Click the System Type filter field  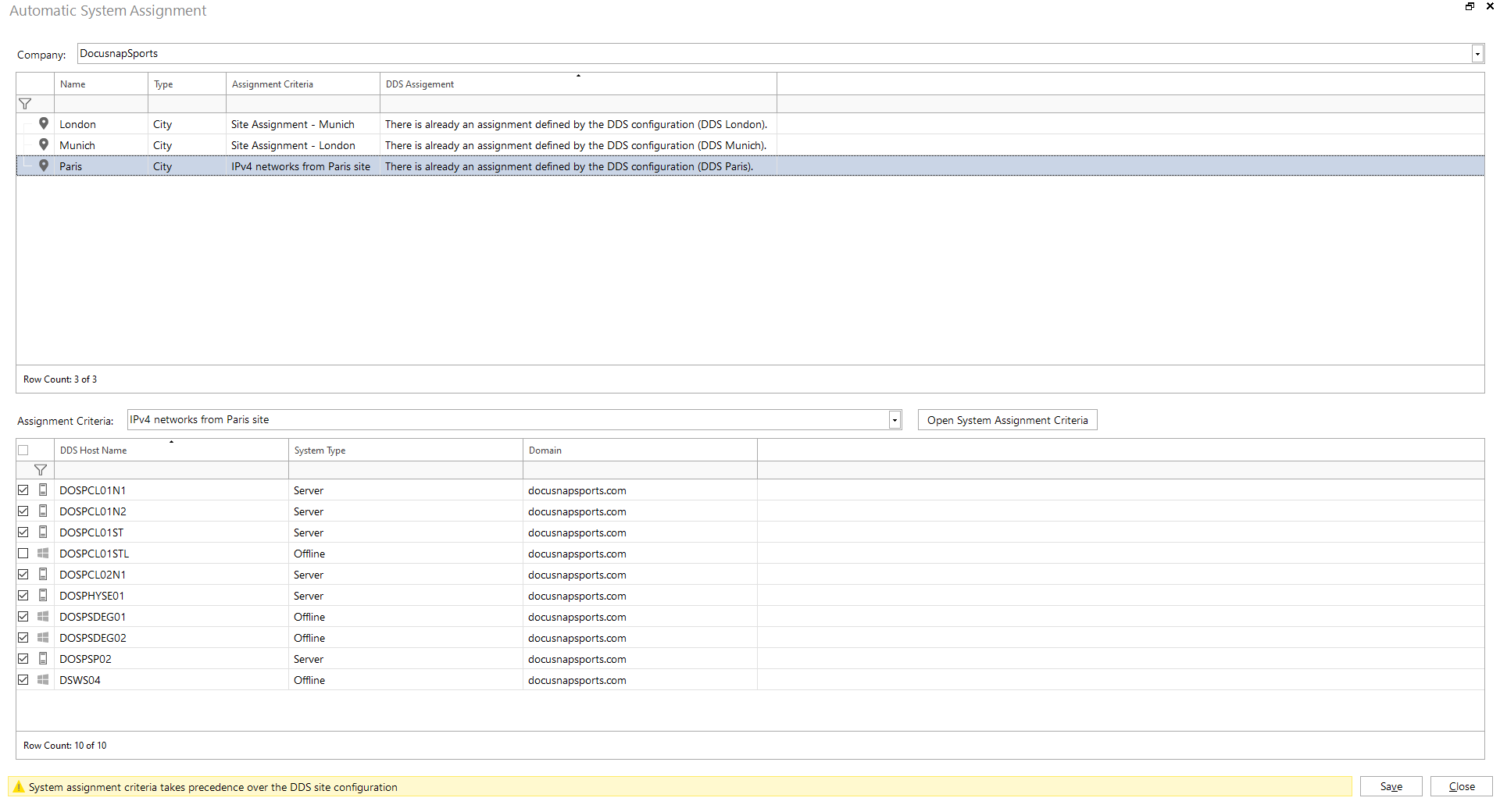[405, 470]
